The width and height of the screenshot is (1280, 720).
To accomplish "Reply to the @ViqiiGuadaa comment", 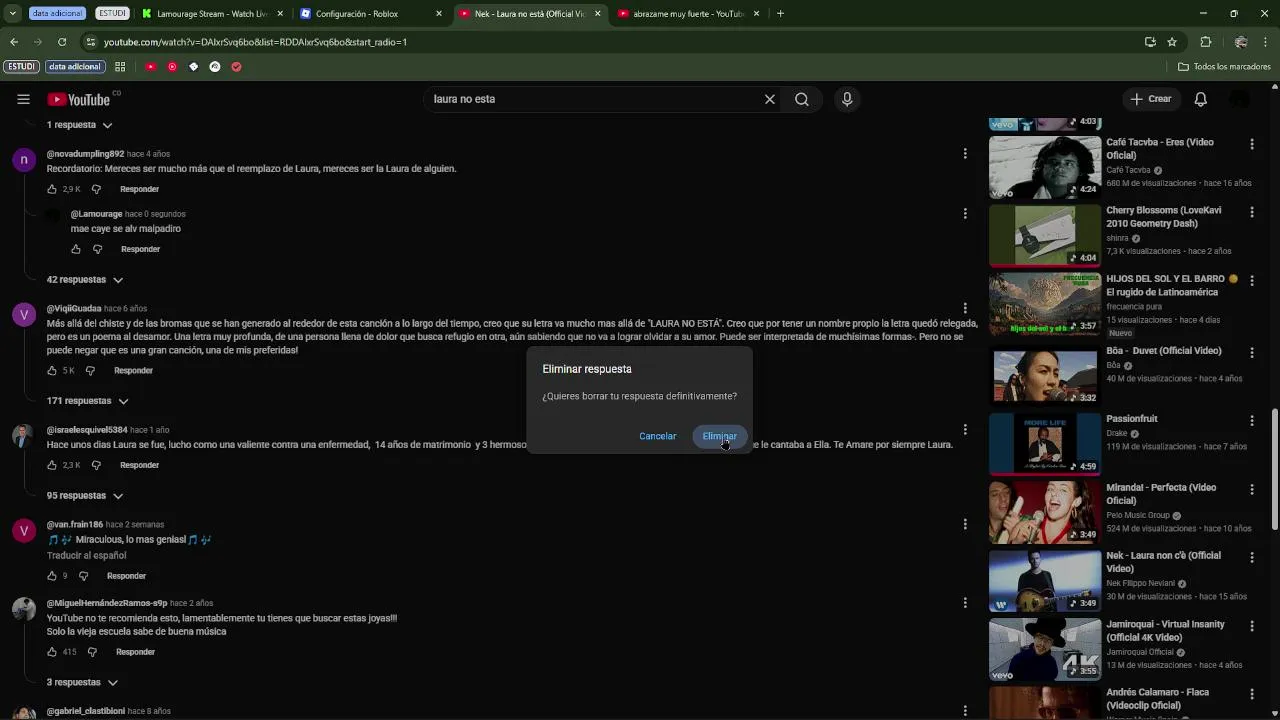I will (133, 371).
